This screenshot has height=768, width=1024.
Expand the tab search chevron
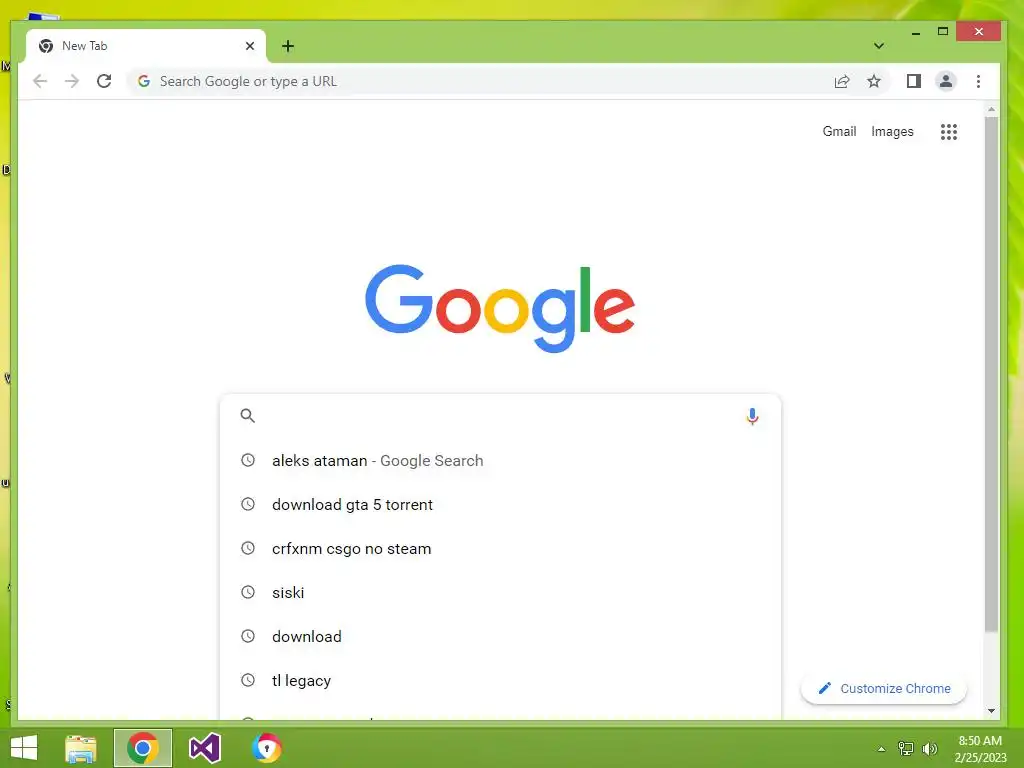pyautogui.click(x=879, y=46)
